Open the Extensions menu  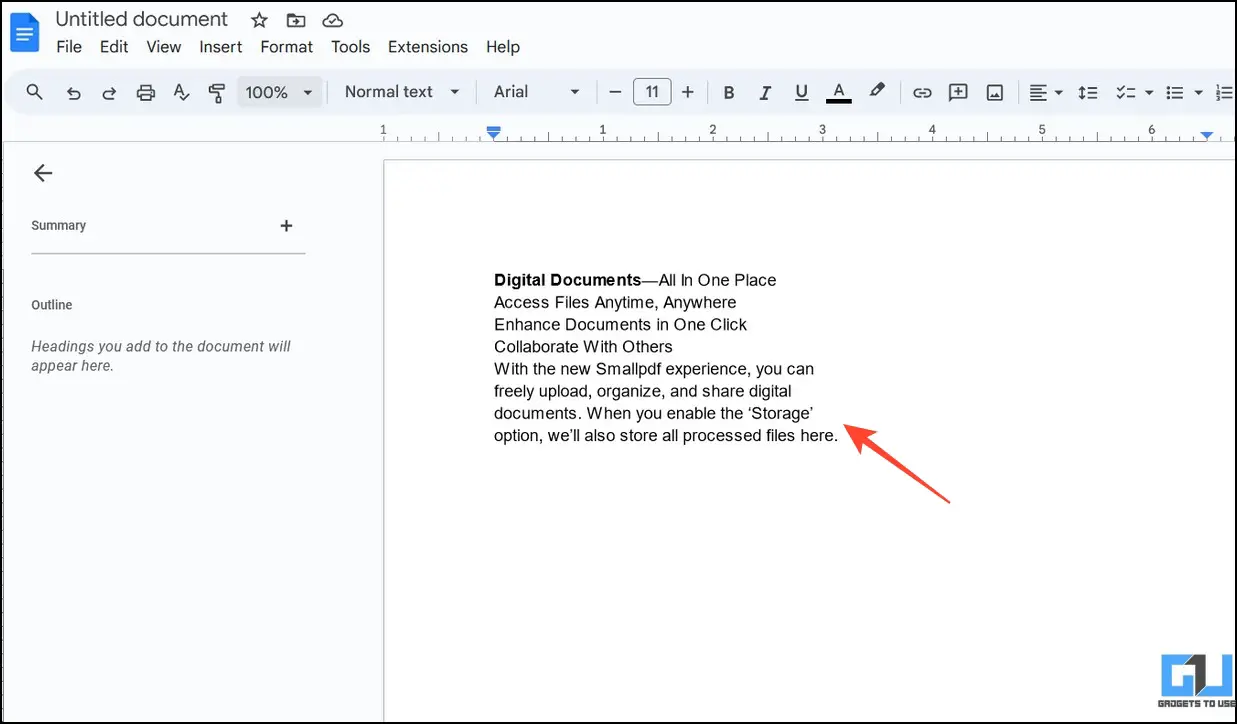click(x=428, y=47)
